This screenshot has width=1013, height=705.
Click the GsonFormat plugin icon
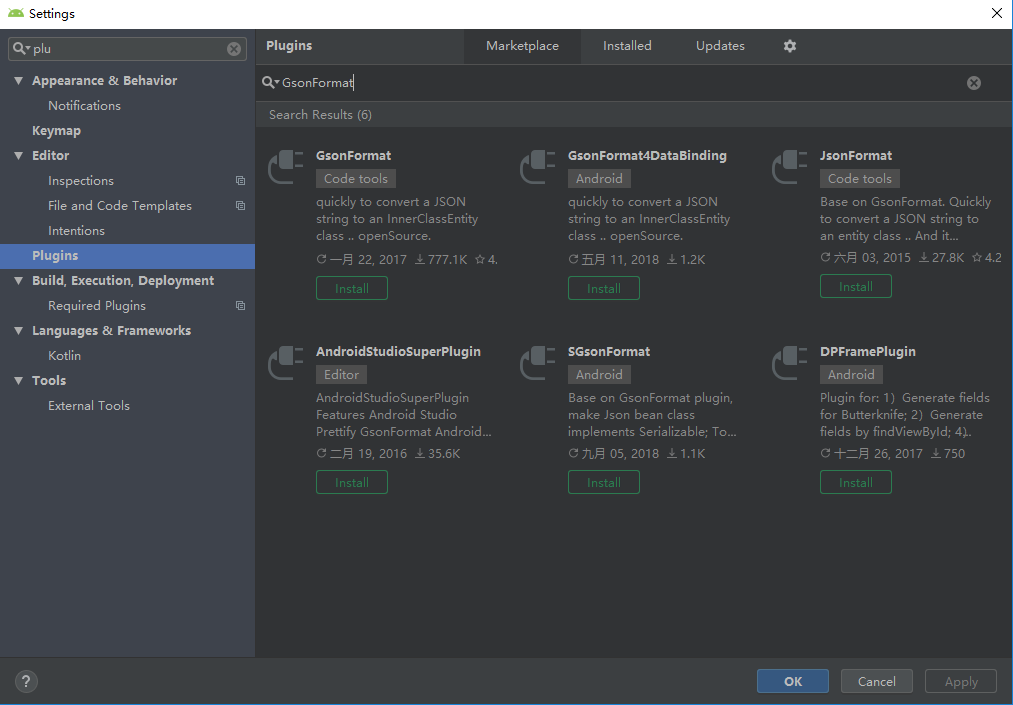point(286,167)
